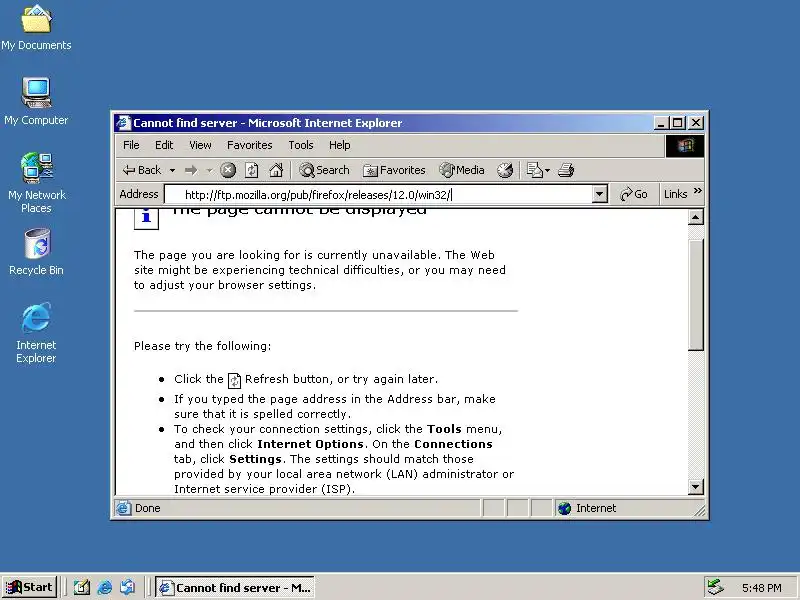Open the View menu

coord(200,145)
